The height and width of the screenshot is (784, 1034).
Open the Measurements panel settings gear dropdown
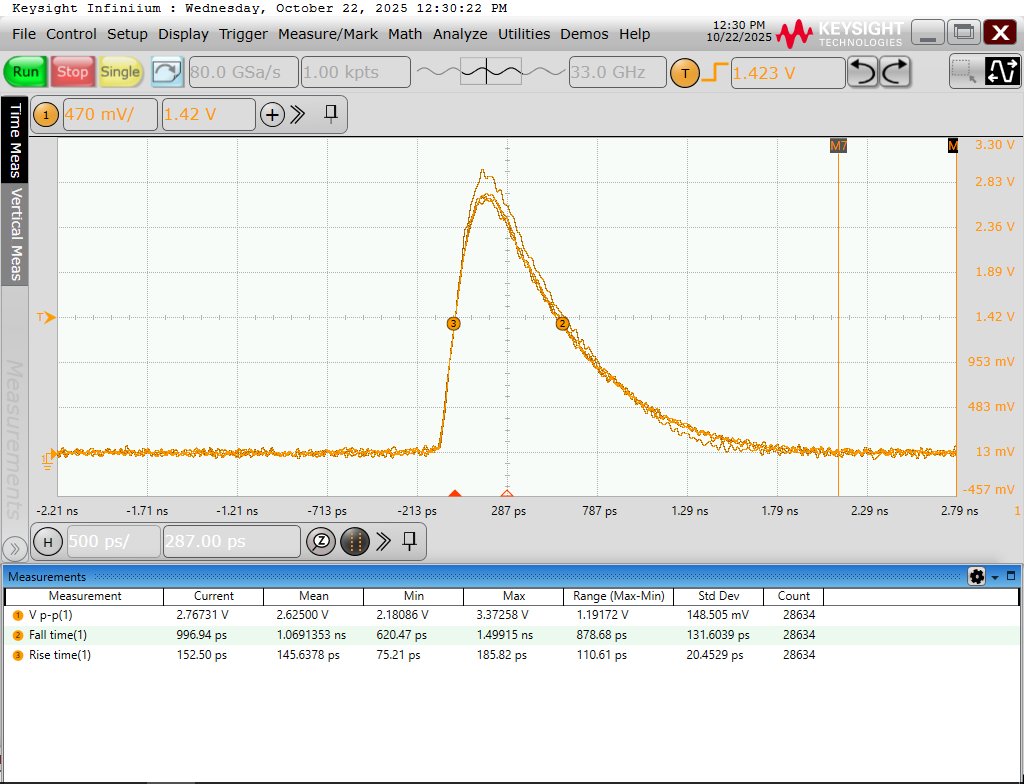coord(981,577)
